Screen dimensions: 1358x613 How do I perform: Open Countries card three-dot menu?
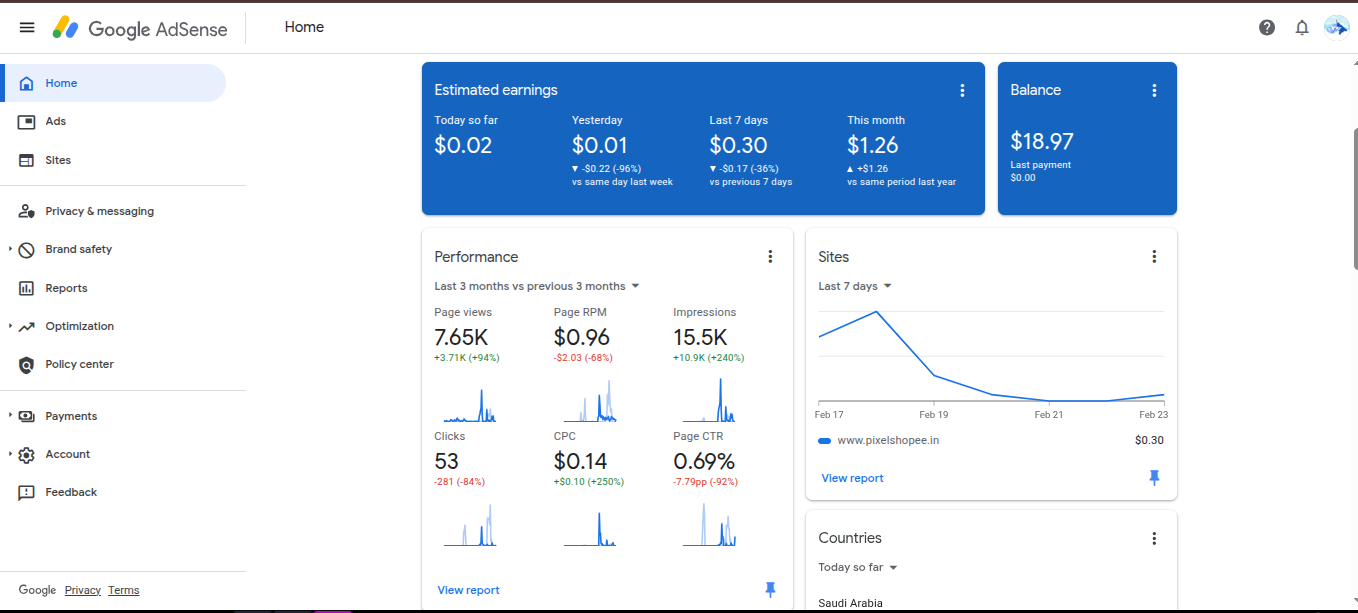[x=1154, y=538]
